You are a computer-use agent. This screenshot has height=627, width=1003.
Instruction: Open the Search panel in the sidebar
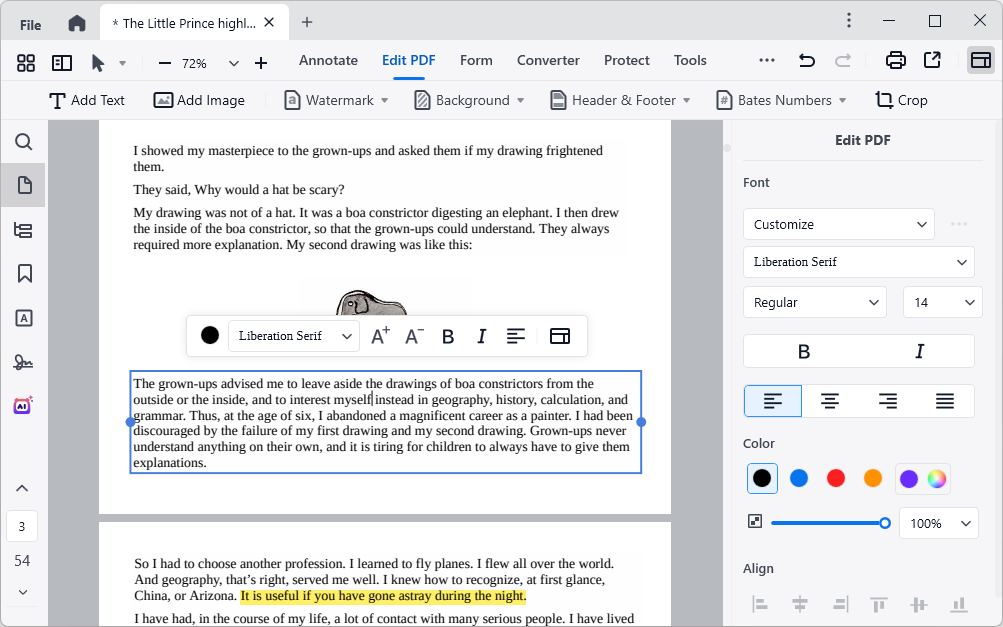(x=23, y=142)
